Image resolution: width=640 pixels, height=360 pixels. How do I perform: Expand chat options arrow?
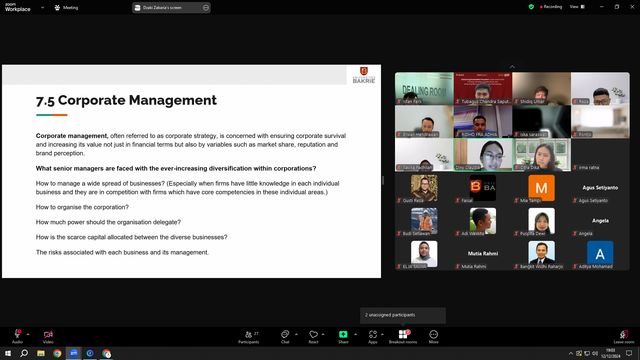pos(296,335)
